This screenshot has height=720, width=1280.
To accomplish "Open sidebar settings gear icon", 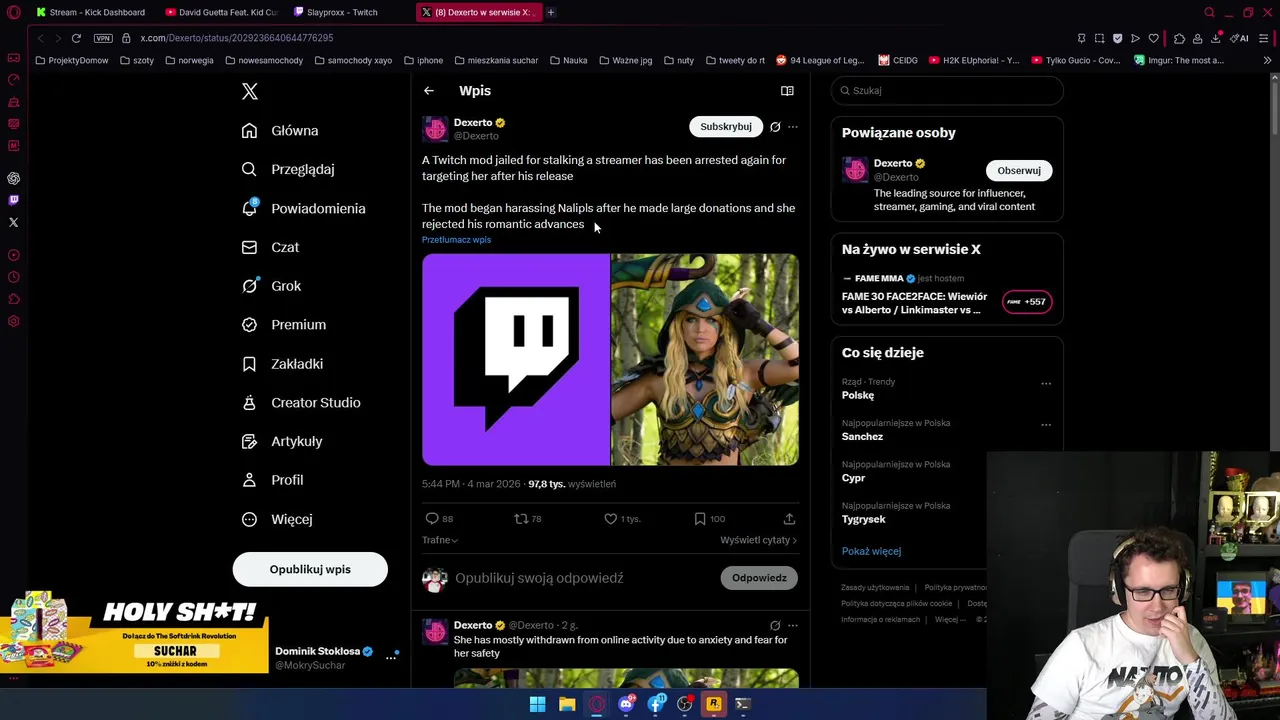I will click(14, 321).
